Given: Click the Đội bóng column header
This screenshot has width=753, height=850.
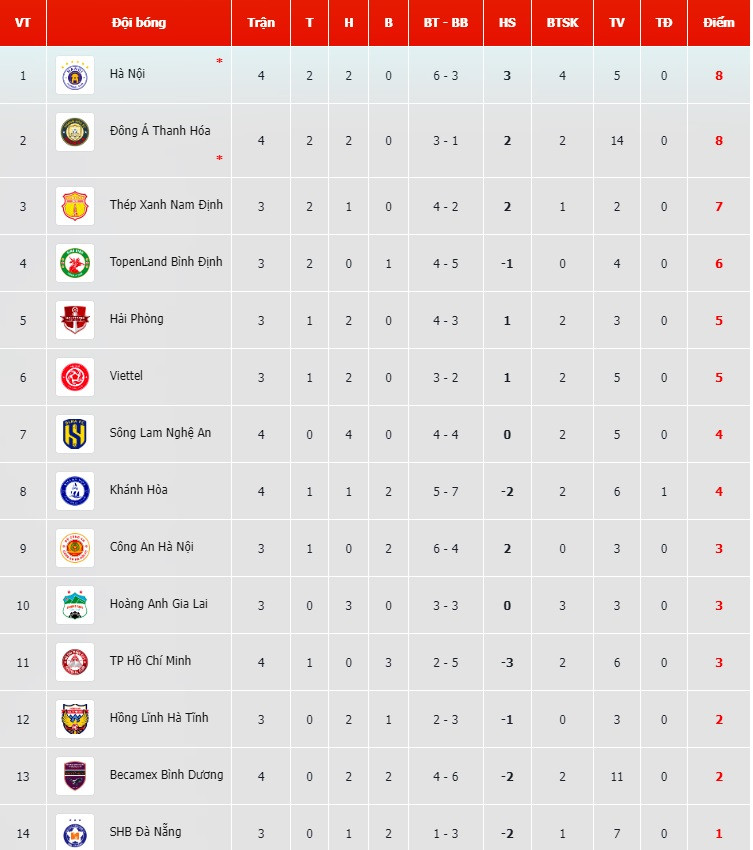Looking at the screenshot, I should (x=139, y=22).
